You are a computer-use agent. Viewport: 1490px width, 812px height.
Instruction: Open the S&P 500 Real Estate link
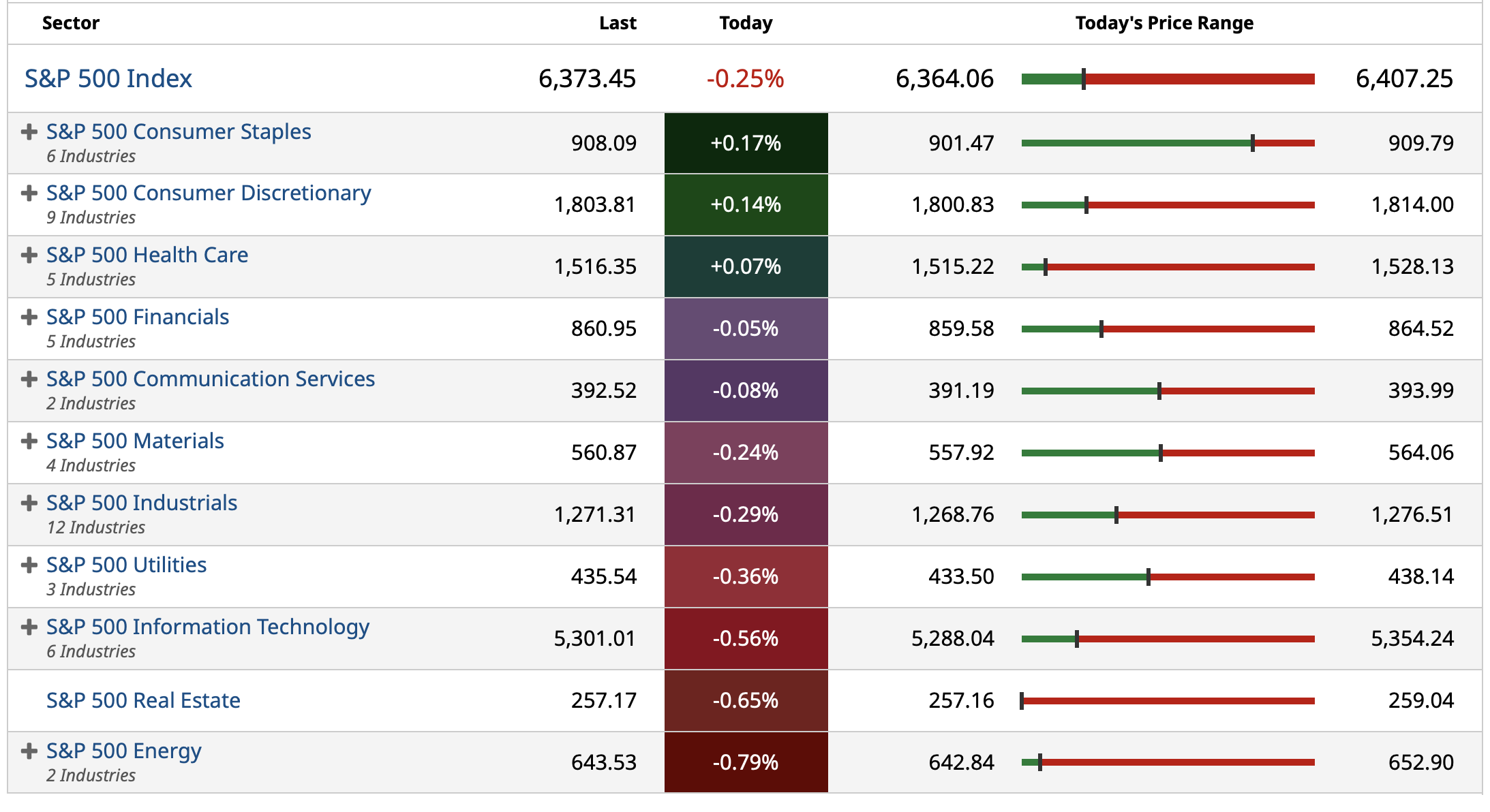pos(143,700)
